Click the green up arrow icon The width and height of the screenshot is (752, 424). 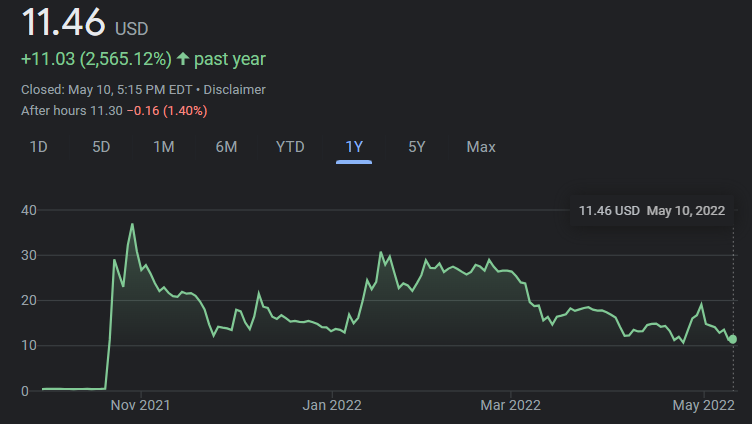[x=183, y=60]
